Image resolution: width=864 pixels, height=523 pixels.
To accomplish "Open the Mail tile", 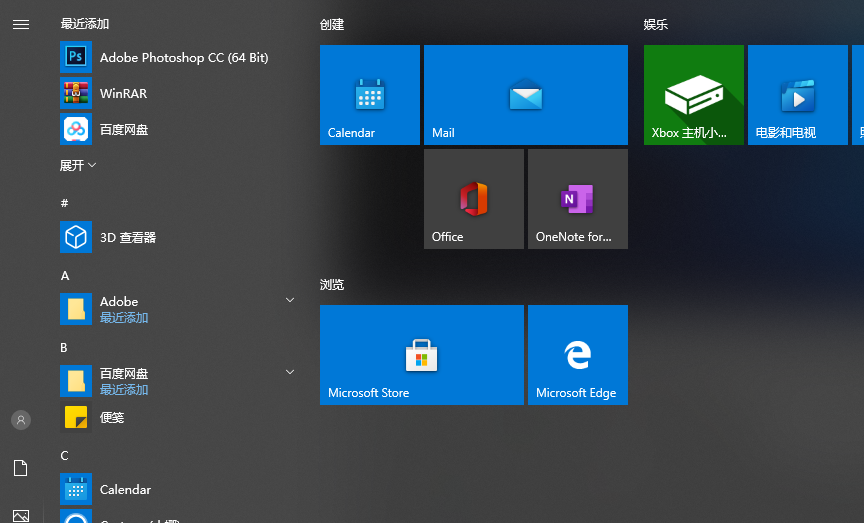I will 525,95.
